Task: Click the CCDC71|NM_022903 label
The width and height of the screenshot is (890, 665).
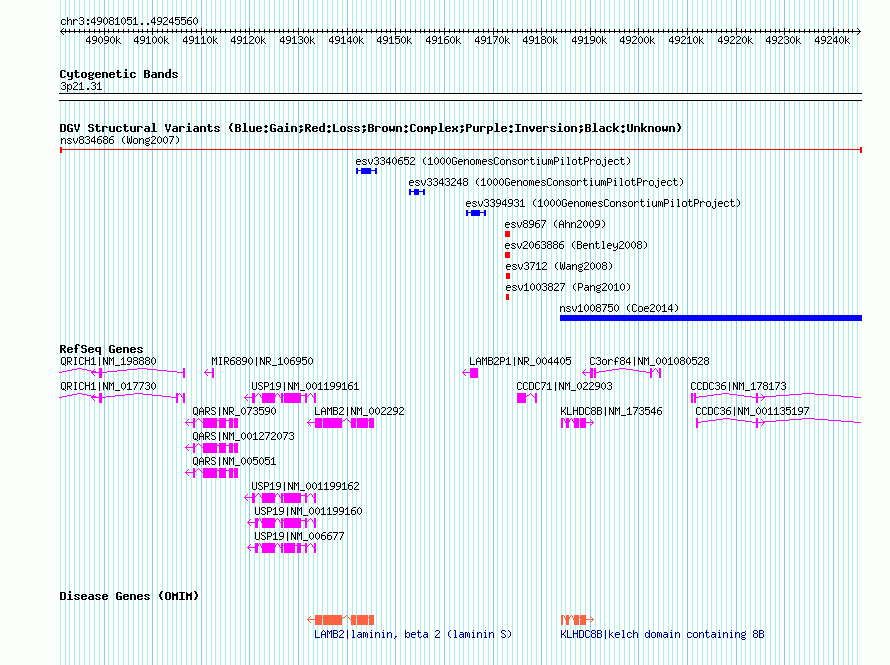Action: coord(564,386)
